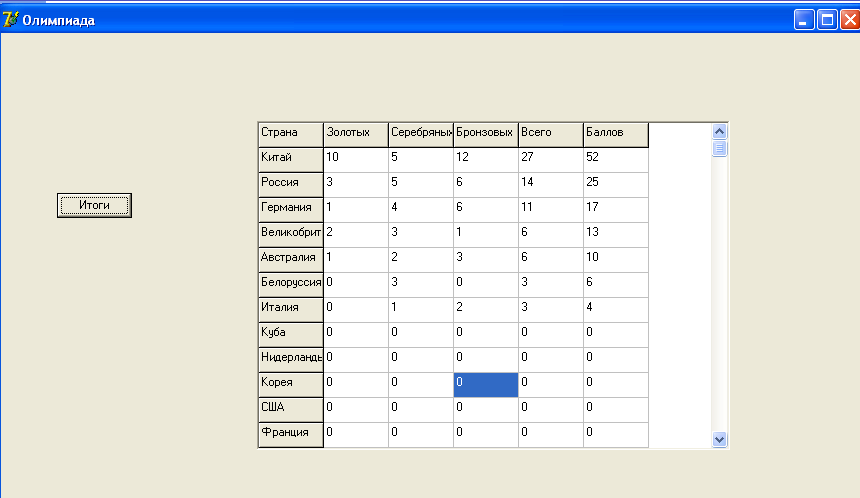Select Белоруссия's Баллов cell showing 6
This screenshot has width=860, height=498.
[x=616, y=285]
